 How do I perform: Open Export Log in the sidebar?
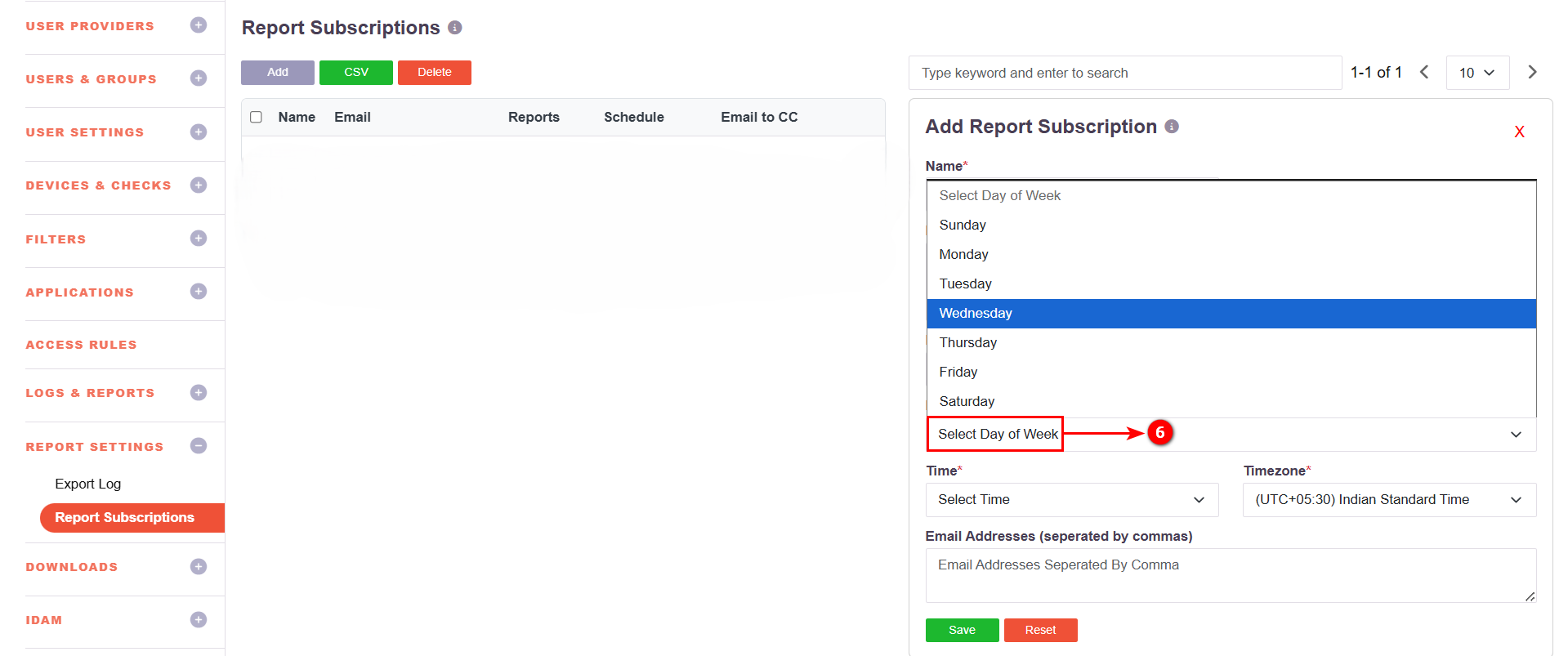click(88, 484)
